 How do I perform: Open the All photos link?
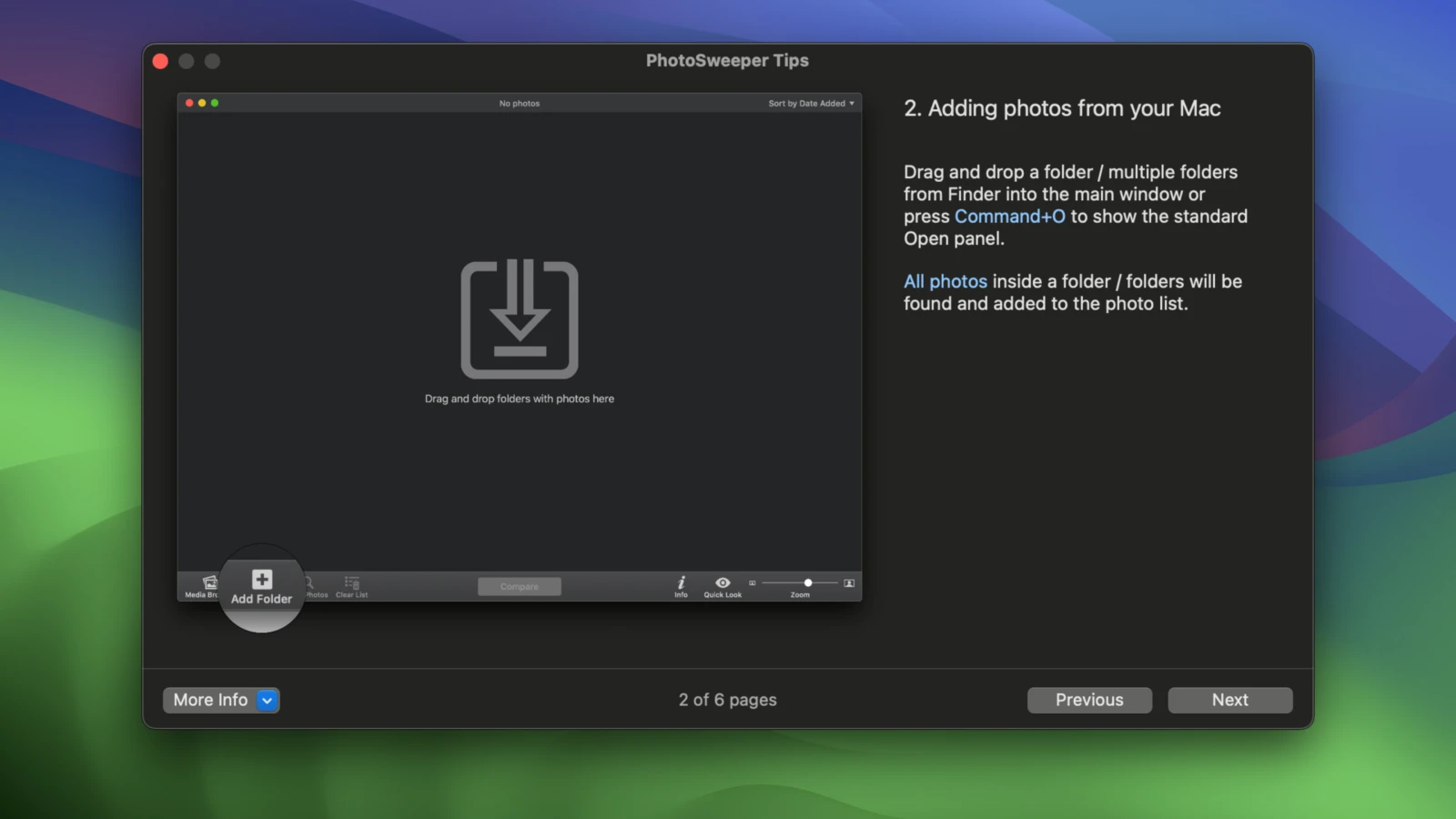[x=945, y=281]
